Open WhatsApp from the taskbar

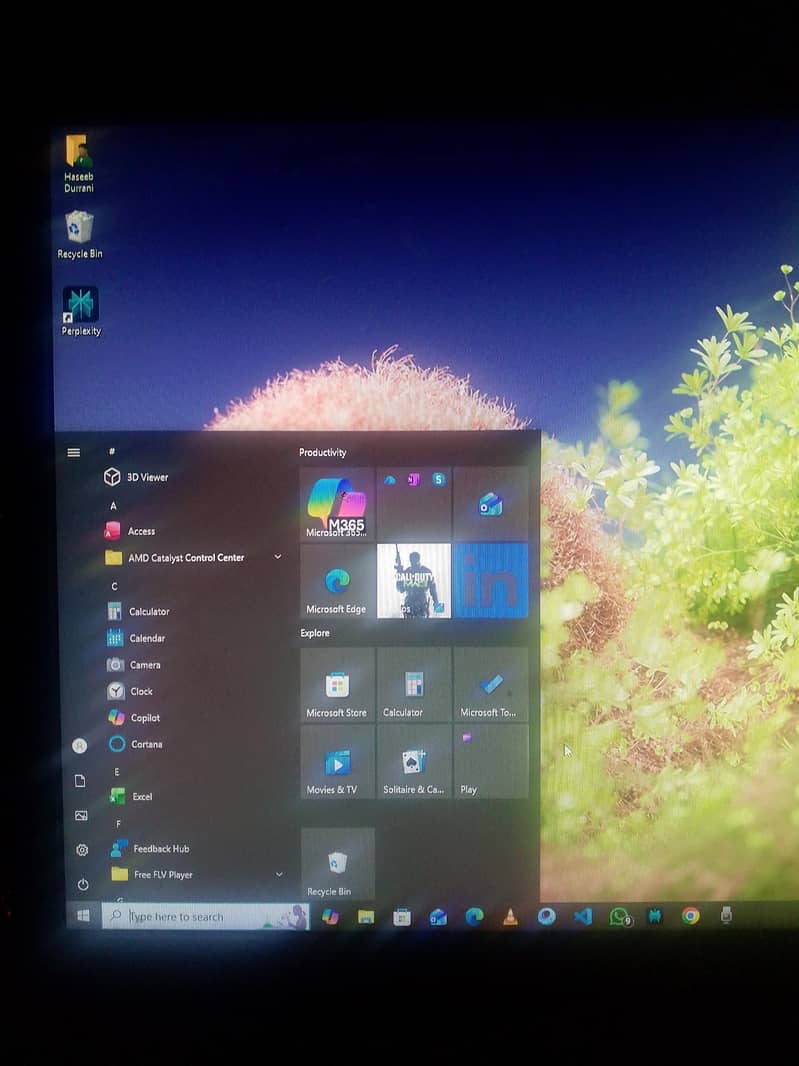click(x=619, y=916)
